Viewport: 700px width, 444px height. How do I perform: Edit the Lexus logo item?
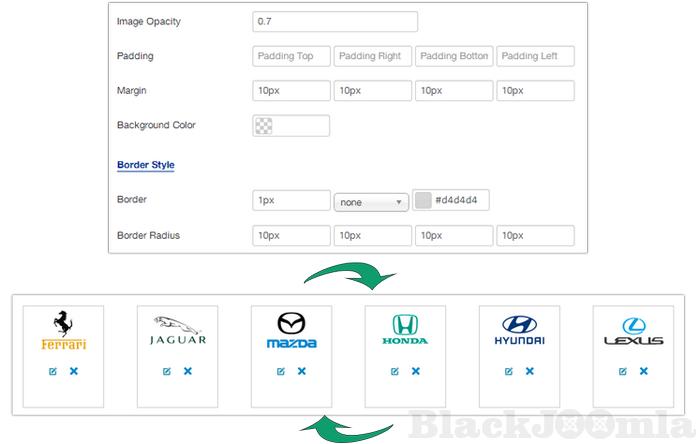point(622,371)
